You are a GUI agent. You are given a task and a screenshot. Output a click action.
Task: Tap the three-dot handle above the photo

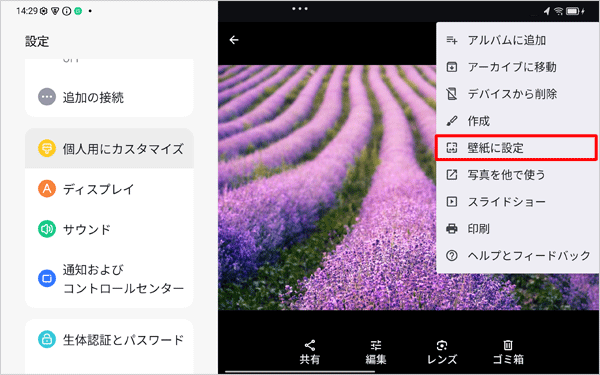pyautogui.click(x=300, y=8)
